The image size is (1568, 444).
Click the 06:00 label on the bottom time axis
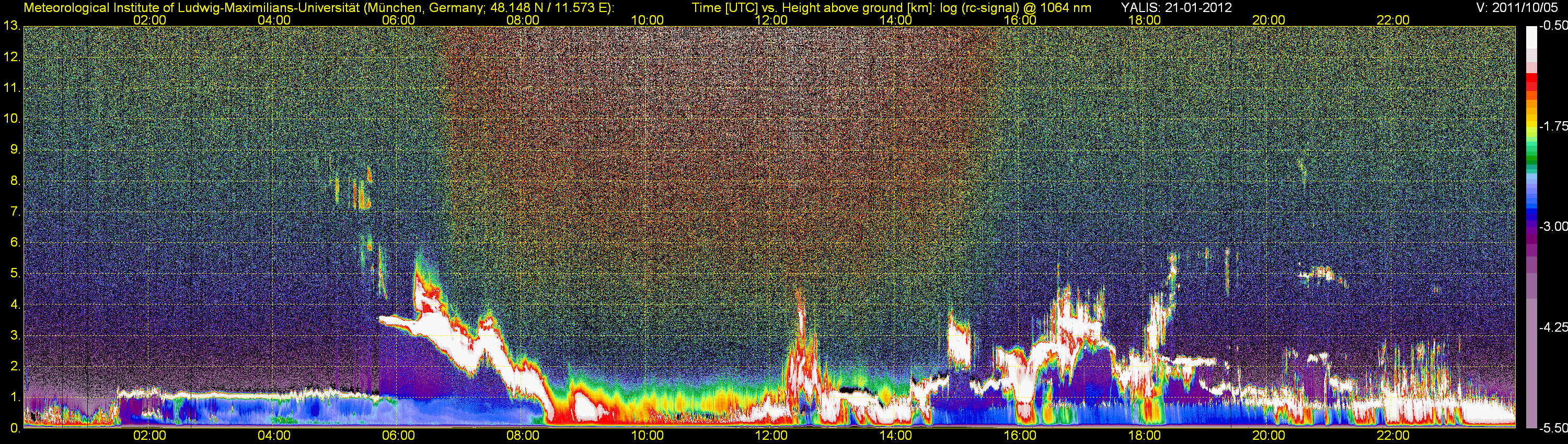(x=399, y=436)
